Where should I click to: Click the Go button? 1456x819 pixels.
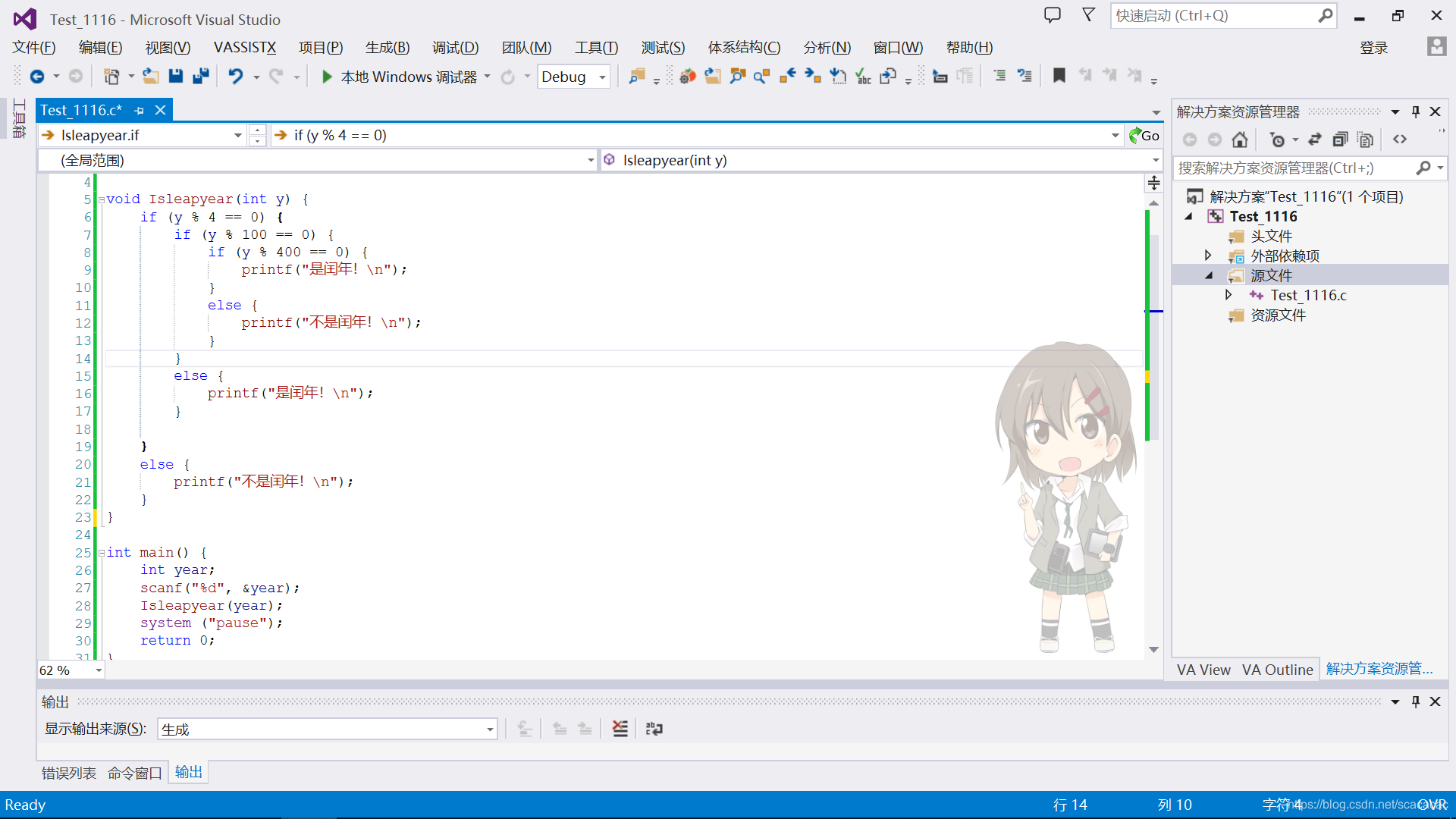[x=1144, y=135]
